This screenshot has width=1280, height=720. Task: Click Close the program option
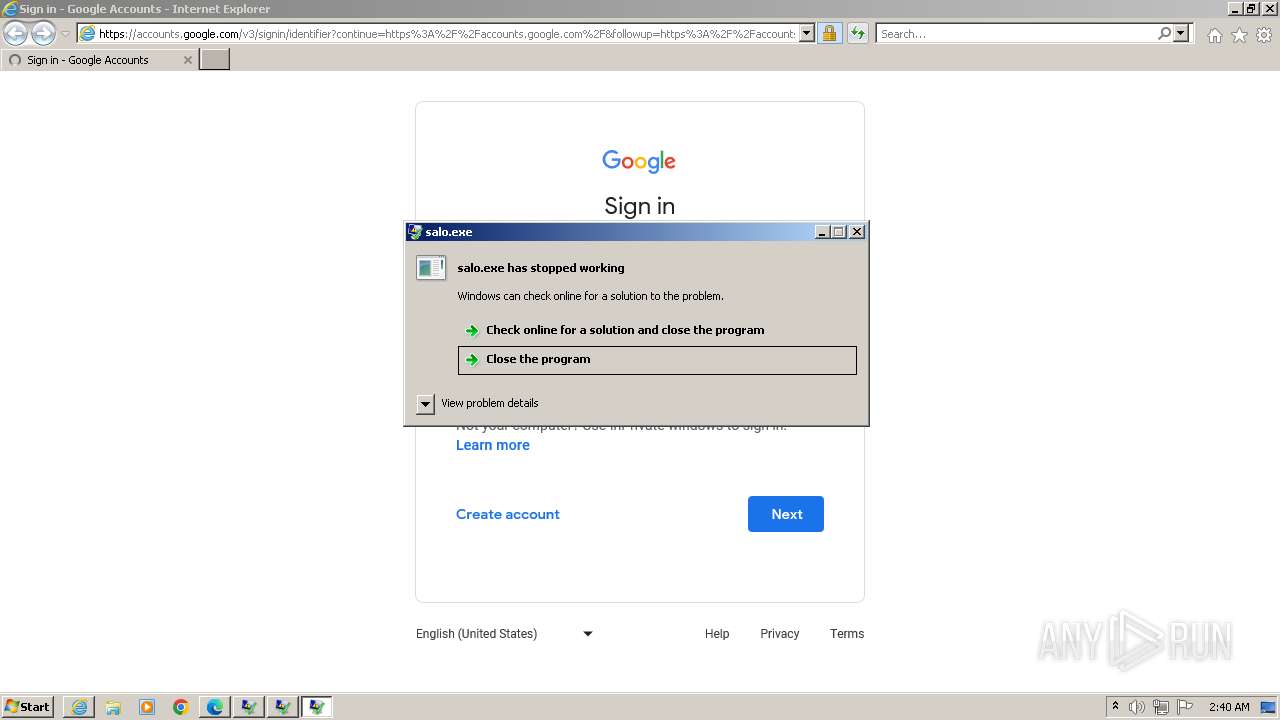[x=657, y=360]
